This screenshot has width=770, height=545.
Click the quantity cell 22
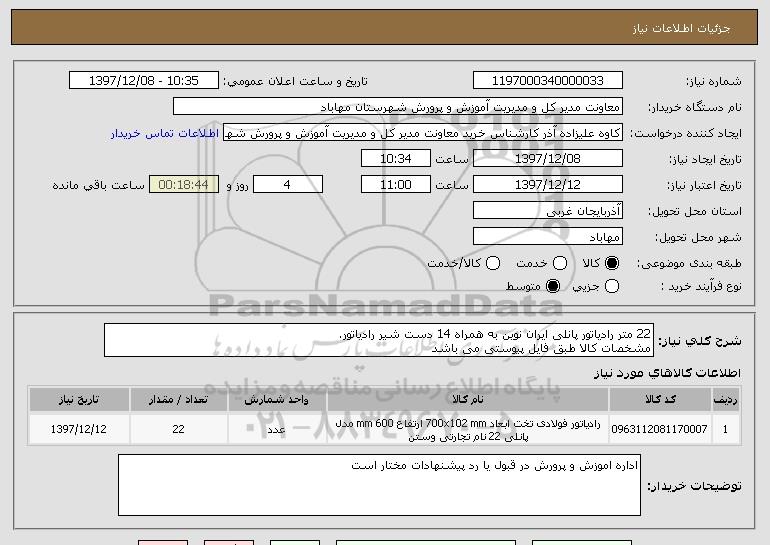point(178,429)
